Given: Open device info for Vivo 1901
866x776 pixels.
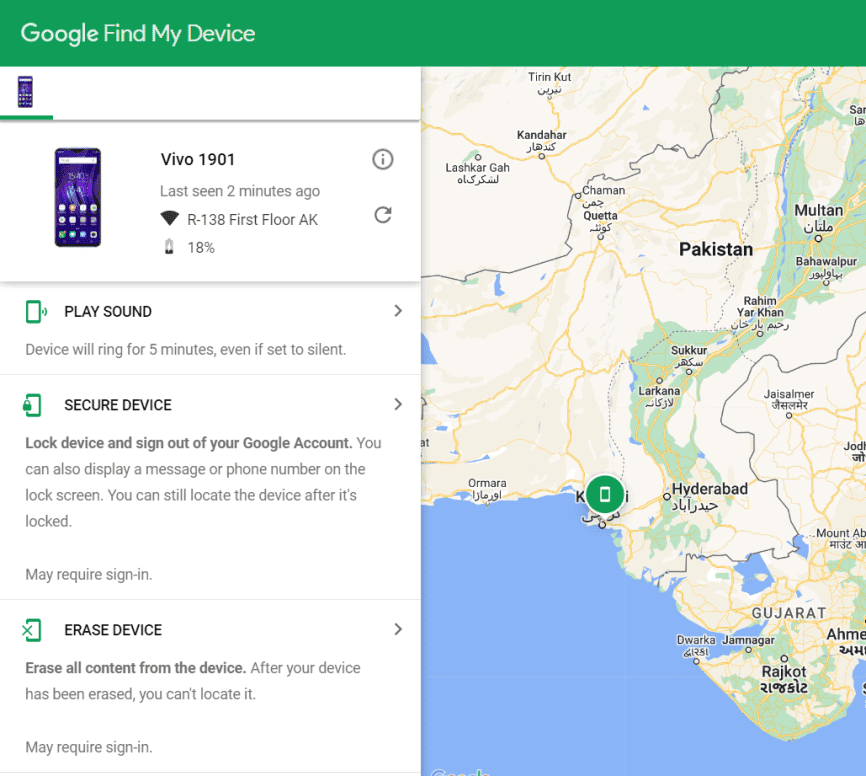Looking at the screenshot, I should [383, 160].
